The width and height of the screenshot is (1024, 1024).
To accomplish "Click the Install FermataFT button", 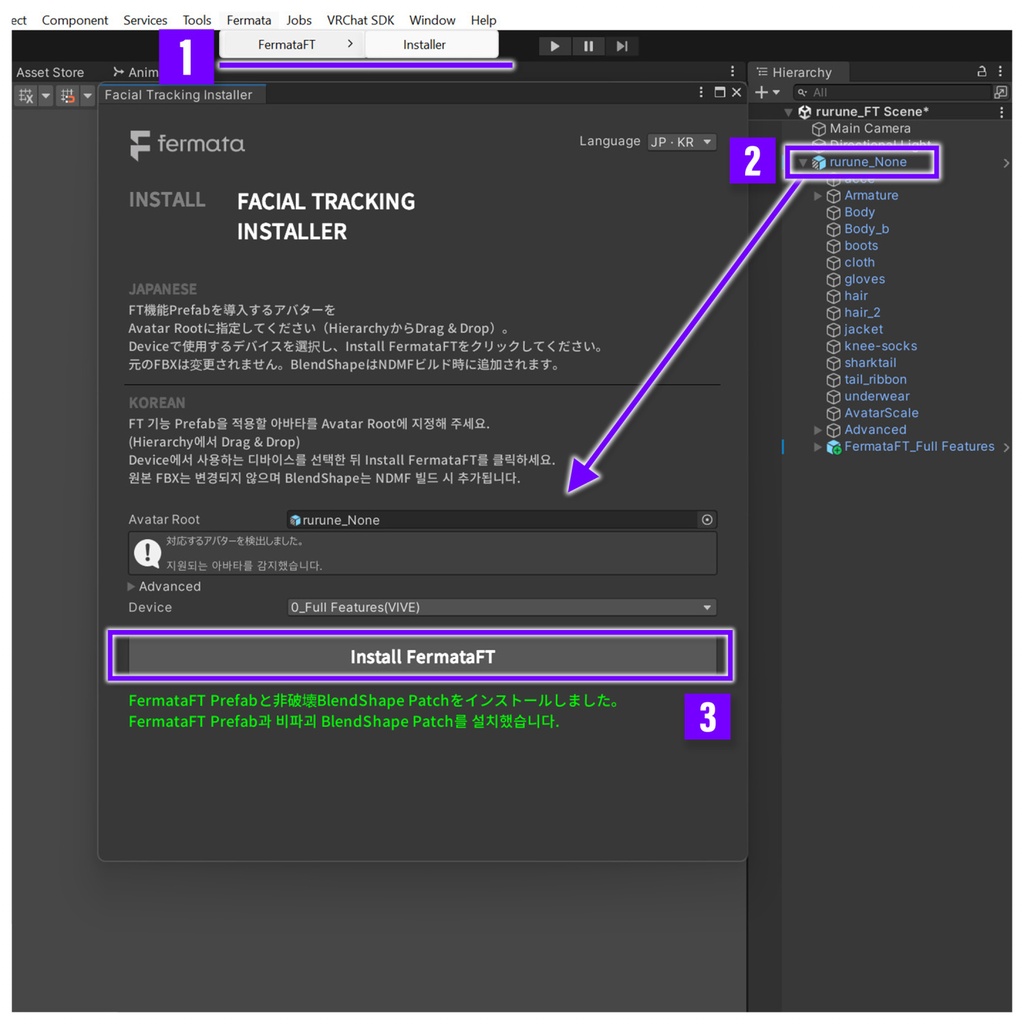I will 423,656.
